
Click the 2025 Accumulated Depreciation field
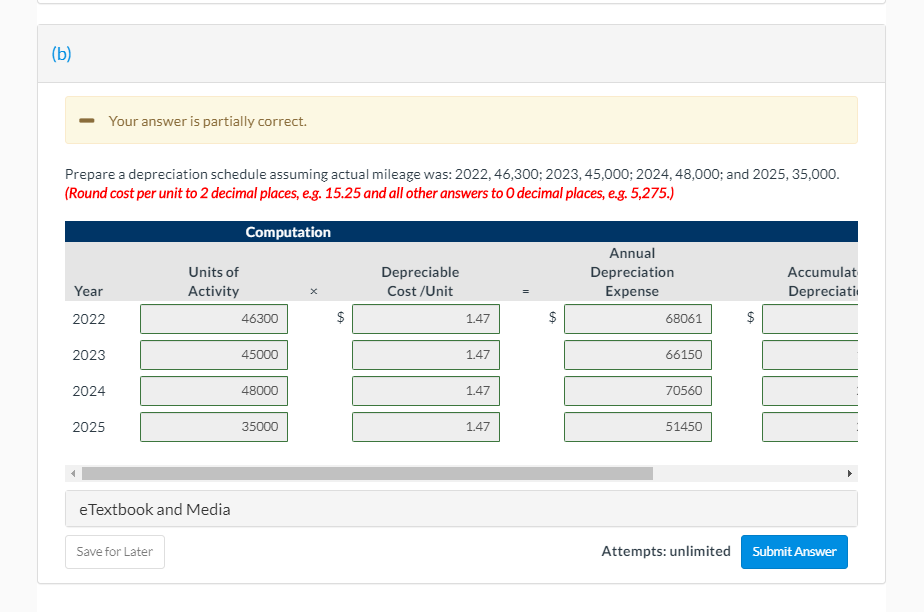click(810, 427)
